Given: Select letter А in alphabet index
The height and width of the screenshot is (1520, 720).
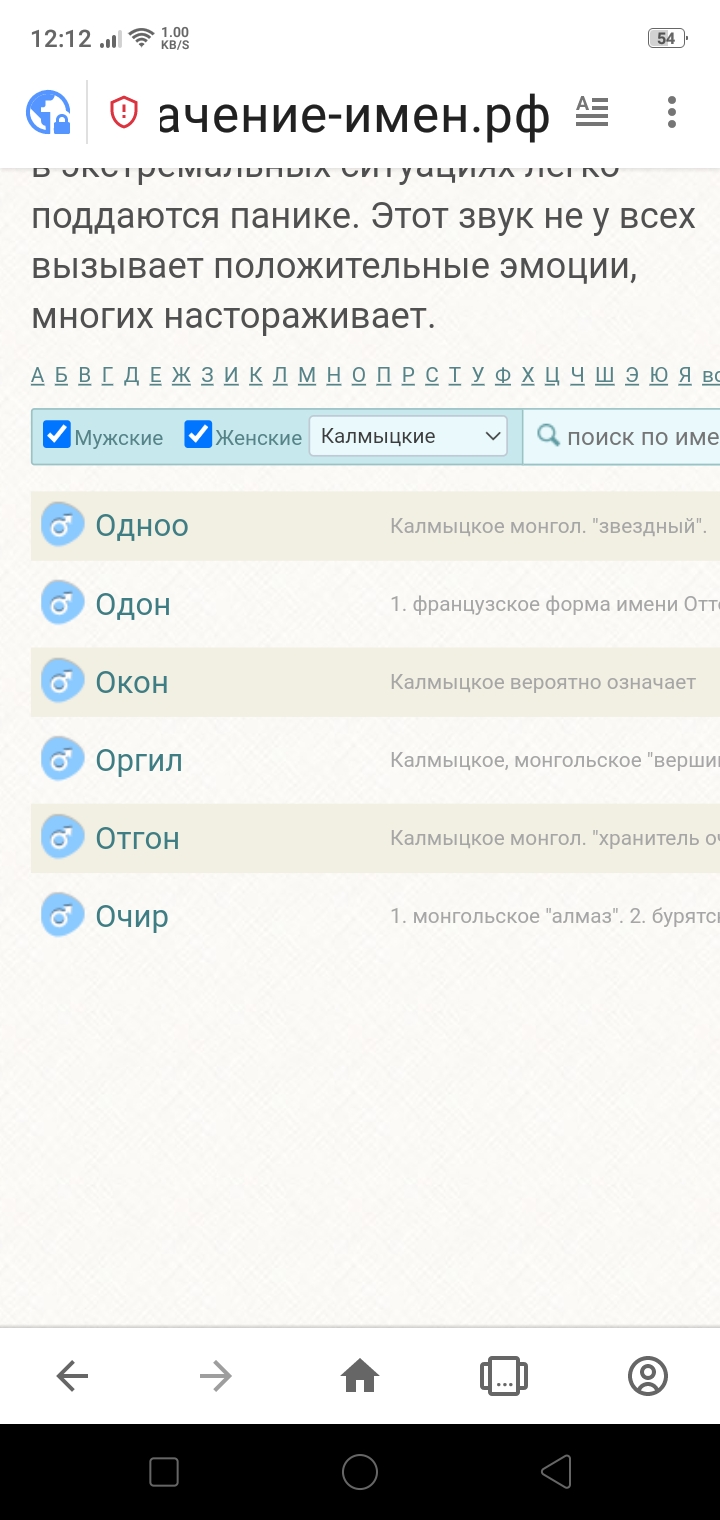Looking at the screenshot, I should (x=38, y=375).
